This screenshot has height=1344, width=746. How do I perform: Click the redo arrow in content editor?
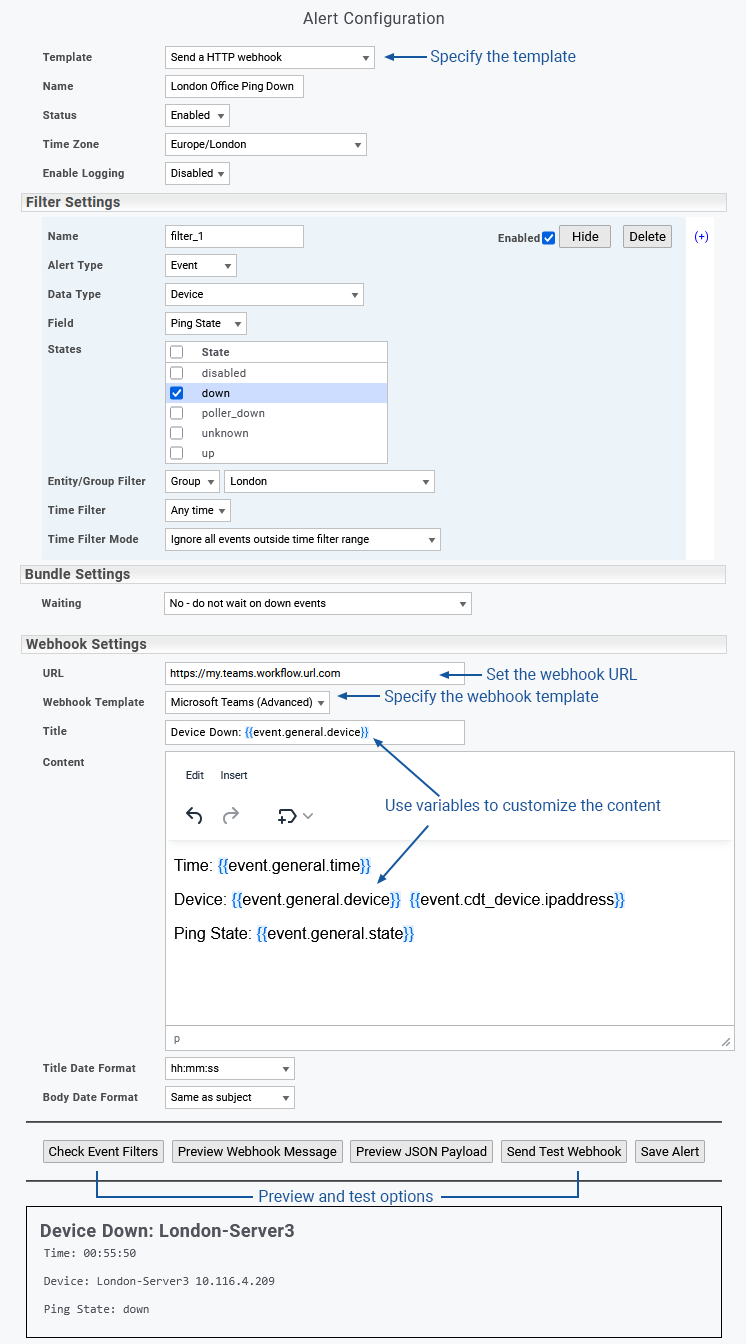click(231, 816)
